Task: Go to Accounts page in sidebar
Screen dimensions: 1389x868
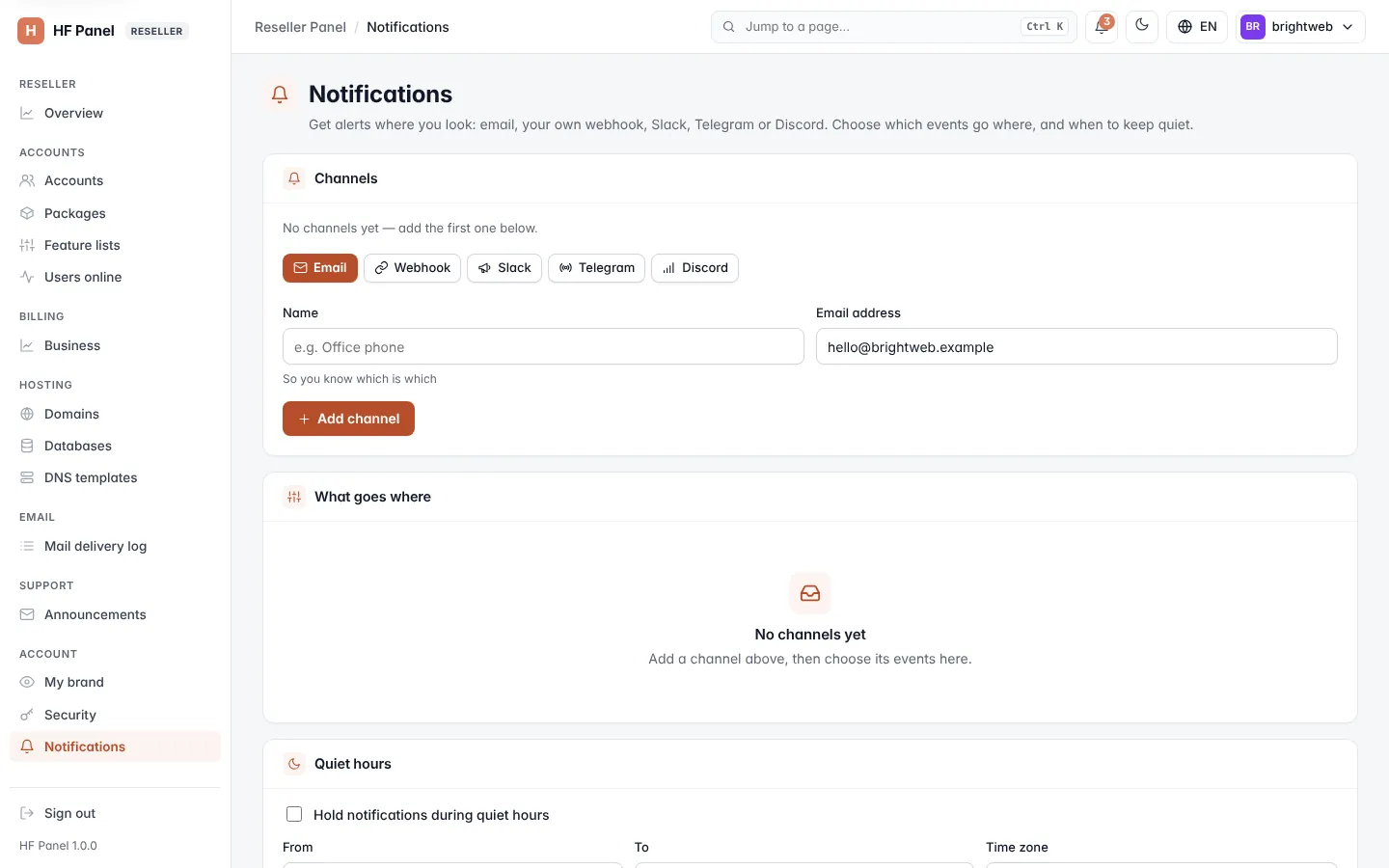Action: coord(115,180)
